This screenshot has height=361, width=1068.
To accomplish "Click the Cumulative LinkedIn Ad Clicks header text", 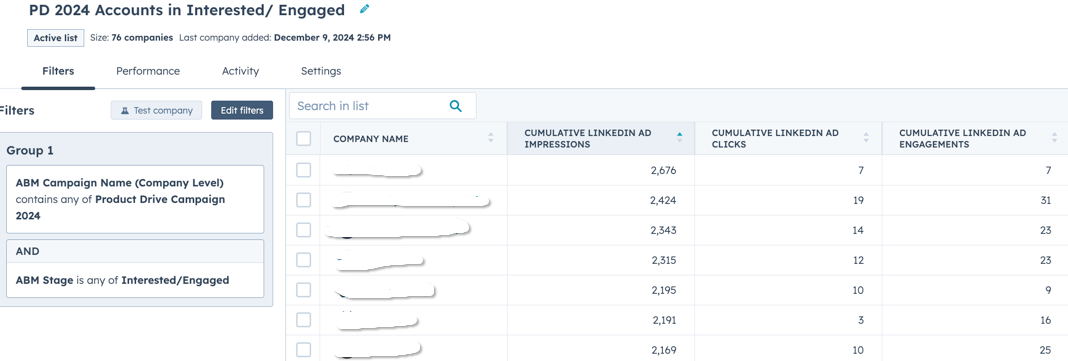I will (x=775, y=138).
